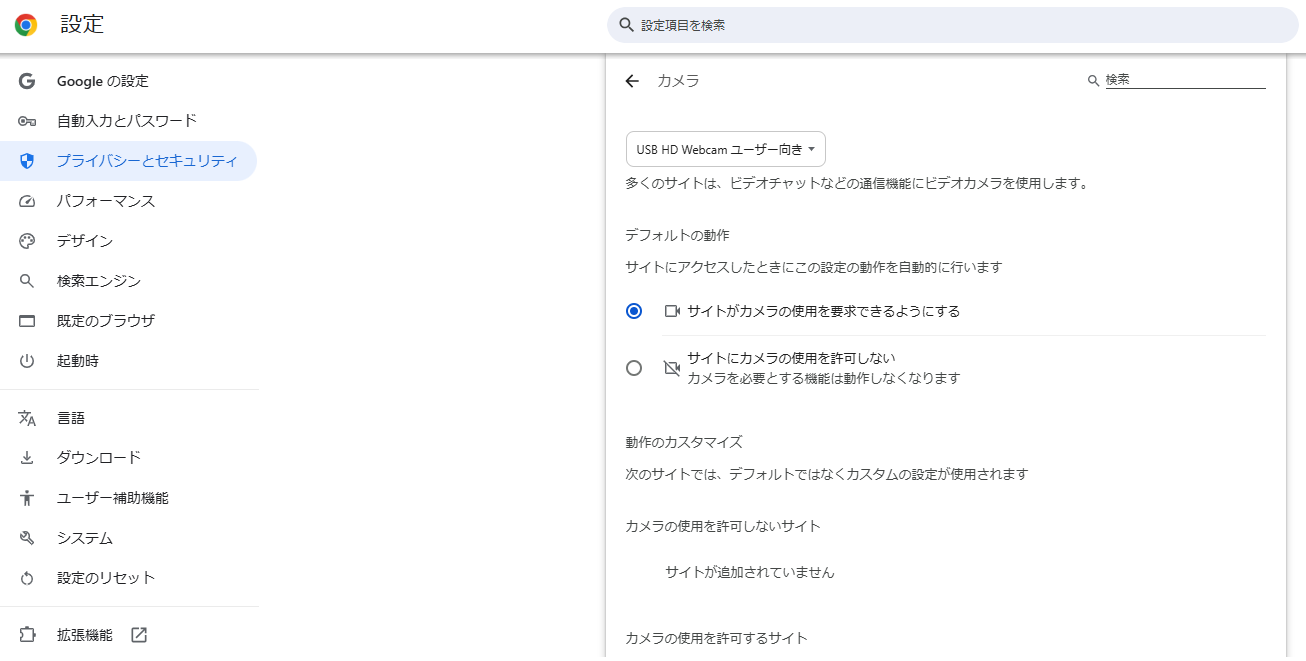1306x661 pixels.
Task: Click the back arrow beside カメラ
Action: pyautogui.click(x=632, y=81)
